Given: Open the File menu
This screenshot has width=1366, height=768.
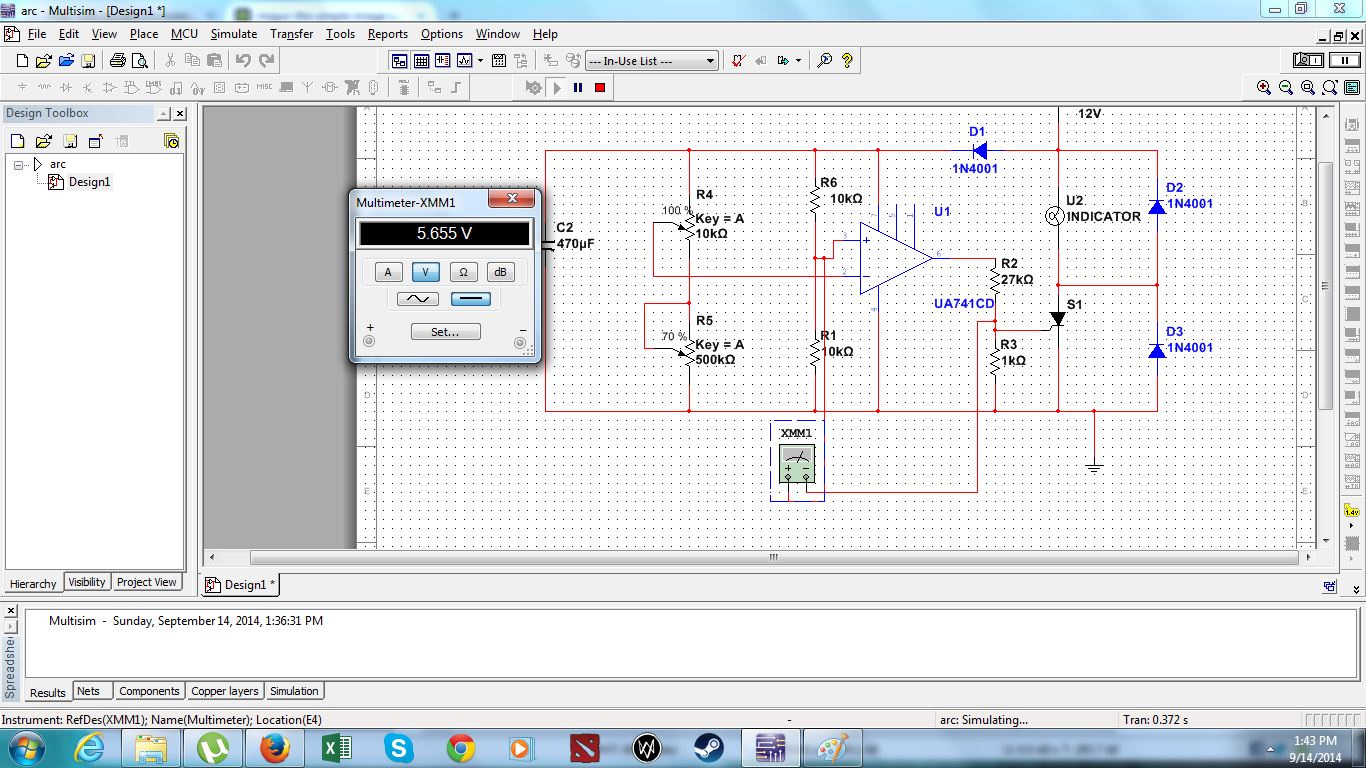Looking at the screenshot, I should click(37, 34).
